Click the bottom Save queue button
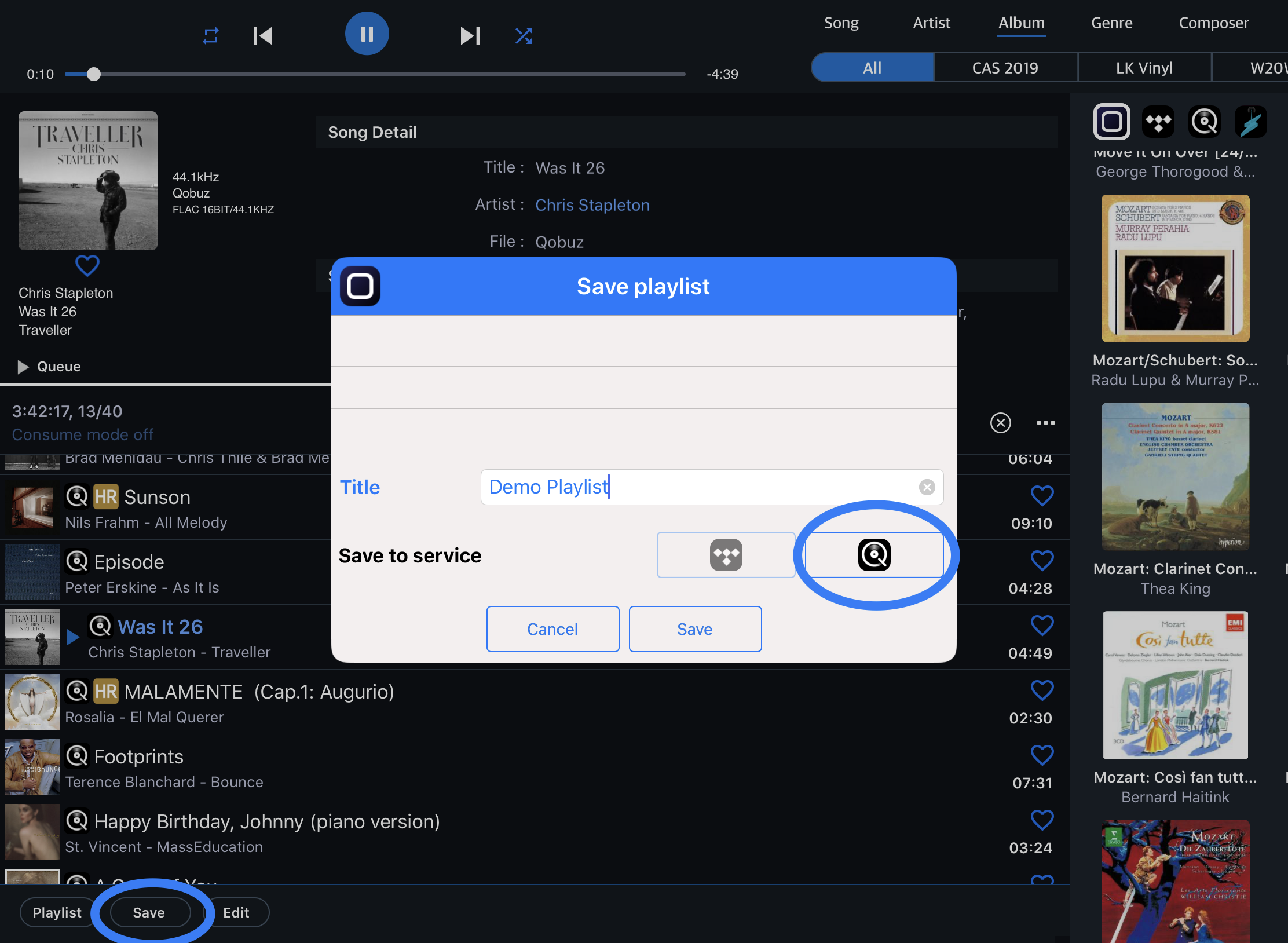Viewport: 1288px width, 943px height. click(x=149, y=913)
